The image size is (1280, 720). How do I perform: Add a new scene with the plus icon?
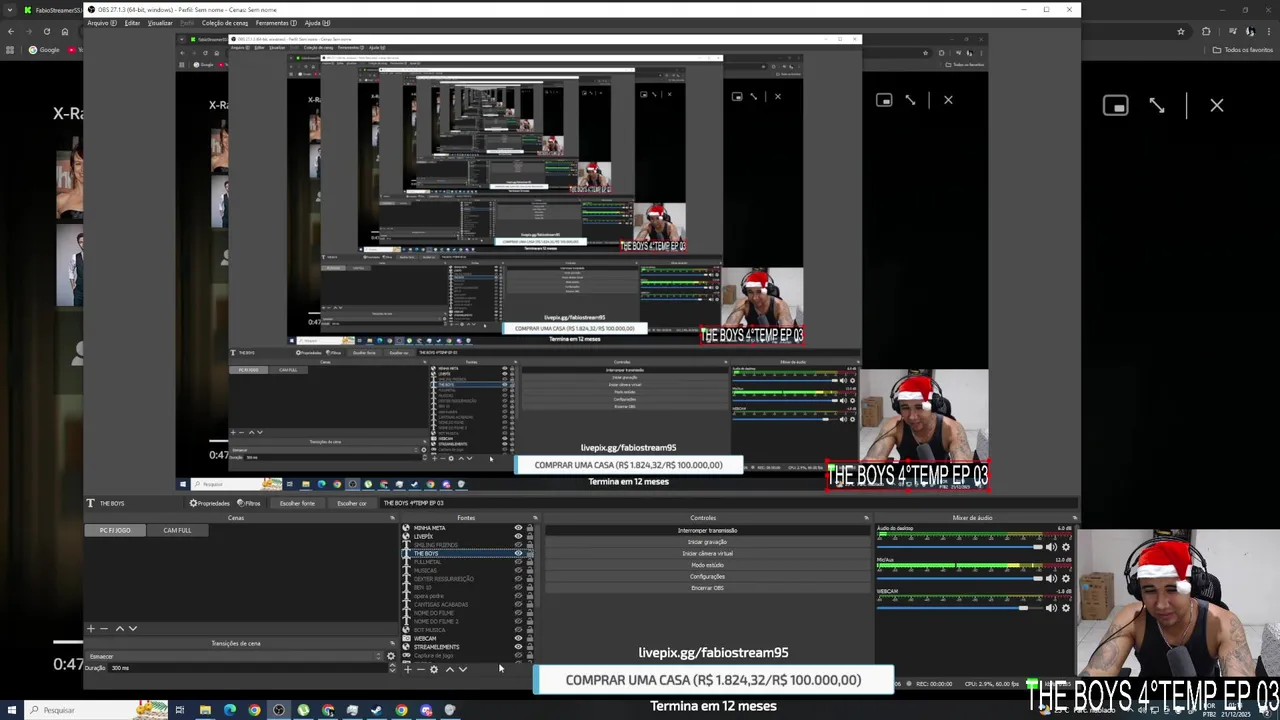90,629
